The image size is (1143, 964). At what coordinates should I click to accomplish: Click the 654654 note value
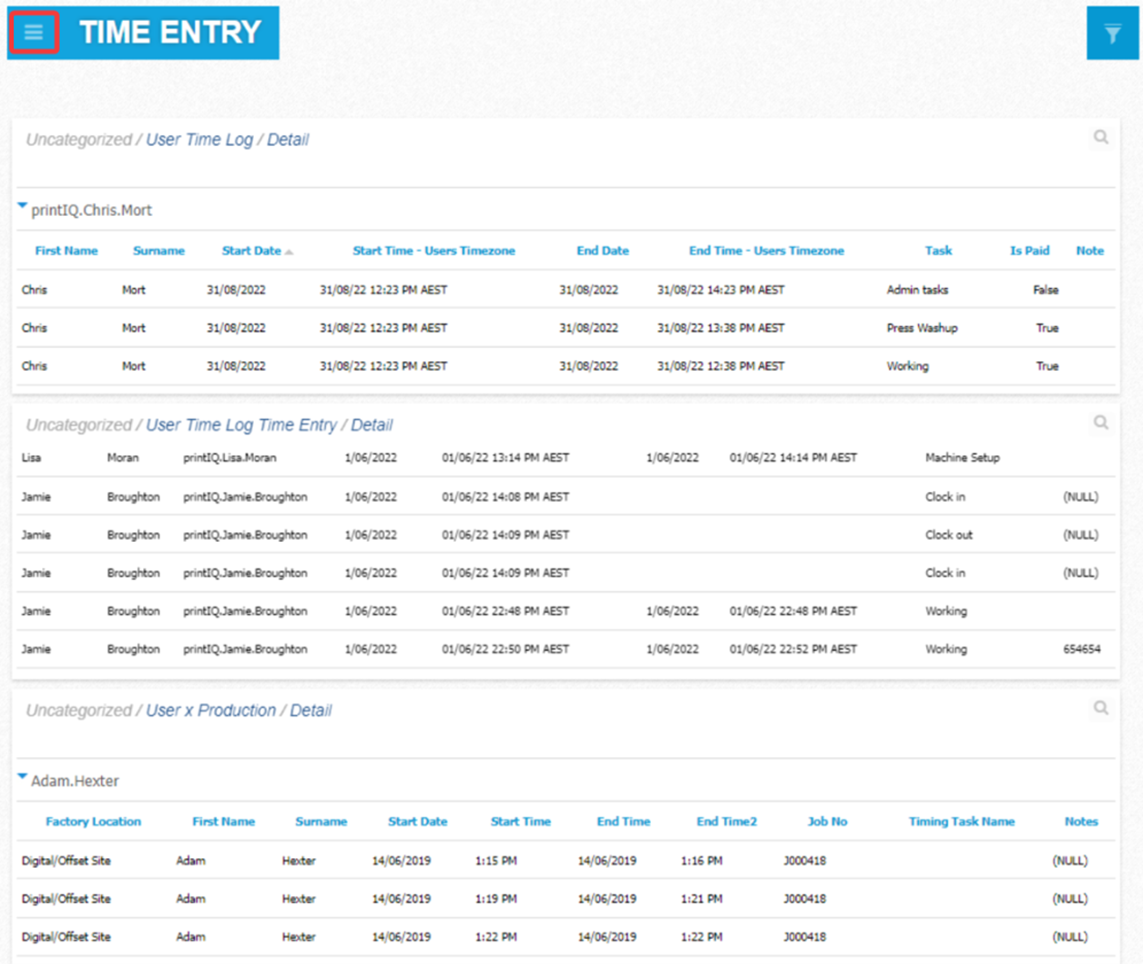coord(1082,649)
